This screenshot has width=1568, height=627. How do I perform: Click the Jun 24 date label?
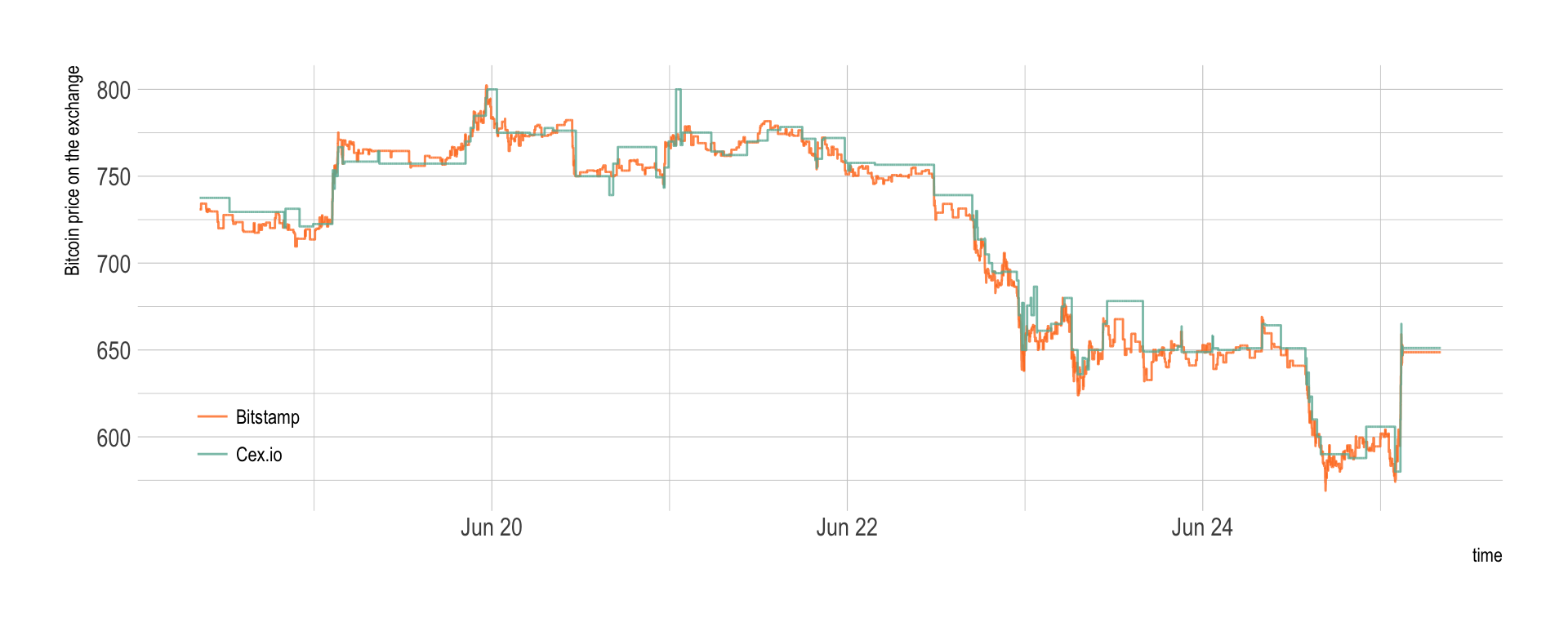[1201, 527]
